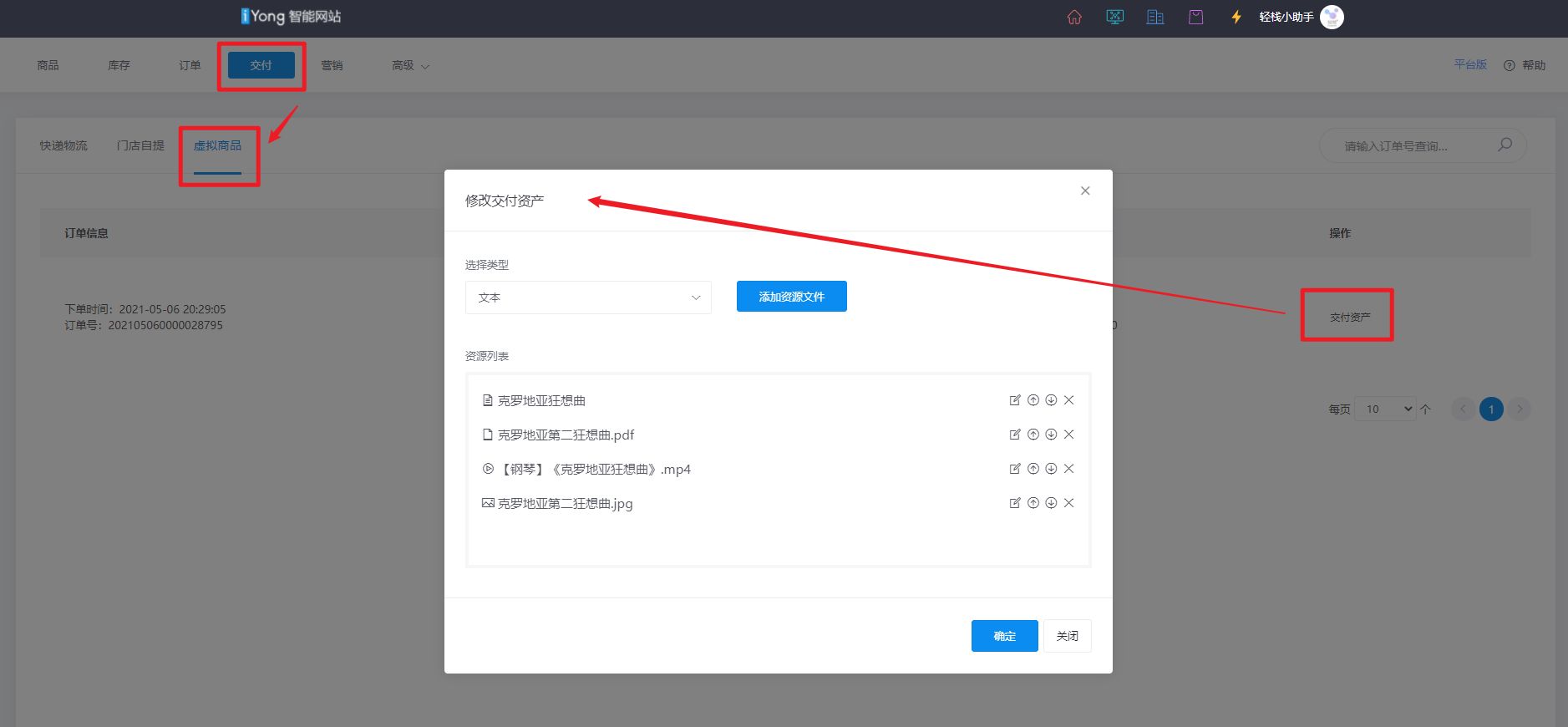
Task: Click the 帮助 link
Action: [x=1534, y=65]
